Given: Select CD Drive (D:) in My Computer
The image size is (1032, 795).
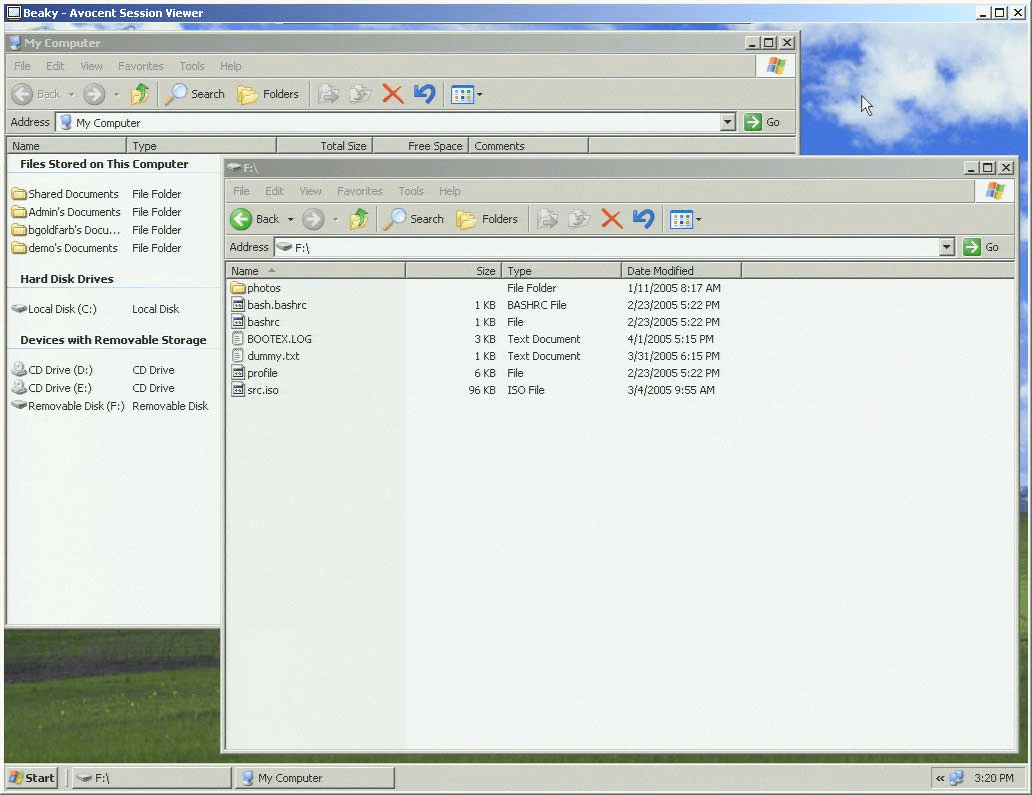Looking at the screenshot, I should pos(59,370).
